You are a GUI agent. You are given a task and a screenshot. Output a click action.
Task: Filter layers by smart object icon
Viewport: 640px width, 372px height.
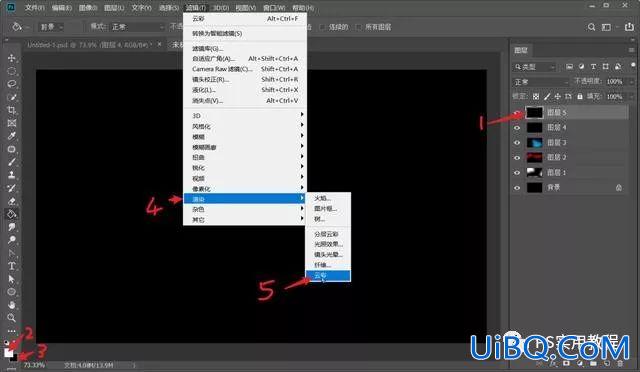click(x=618, y=67)
